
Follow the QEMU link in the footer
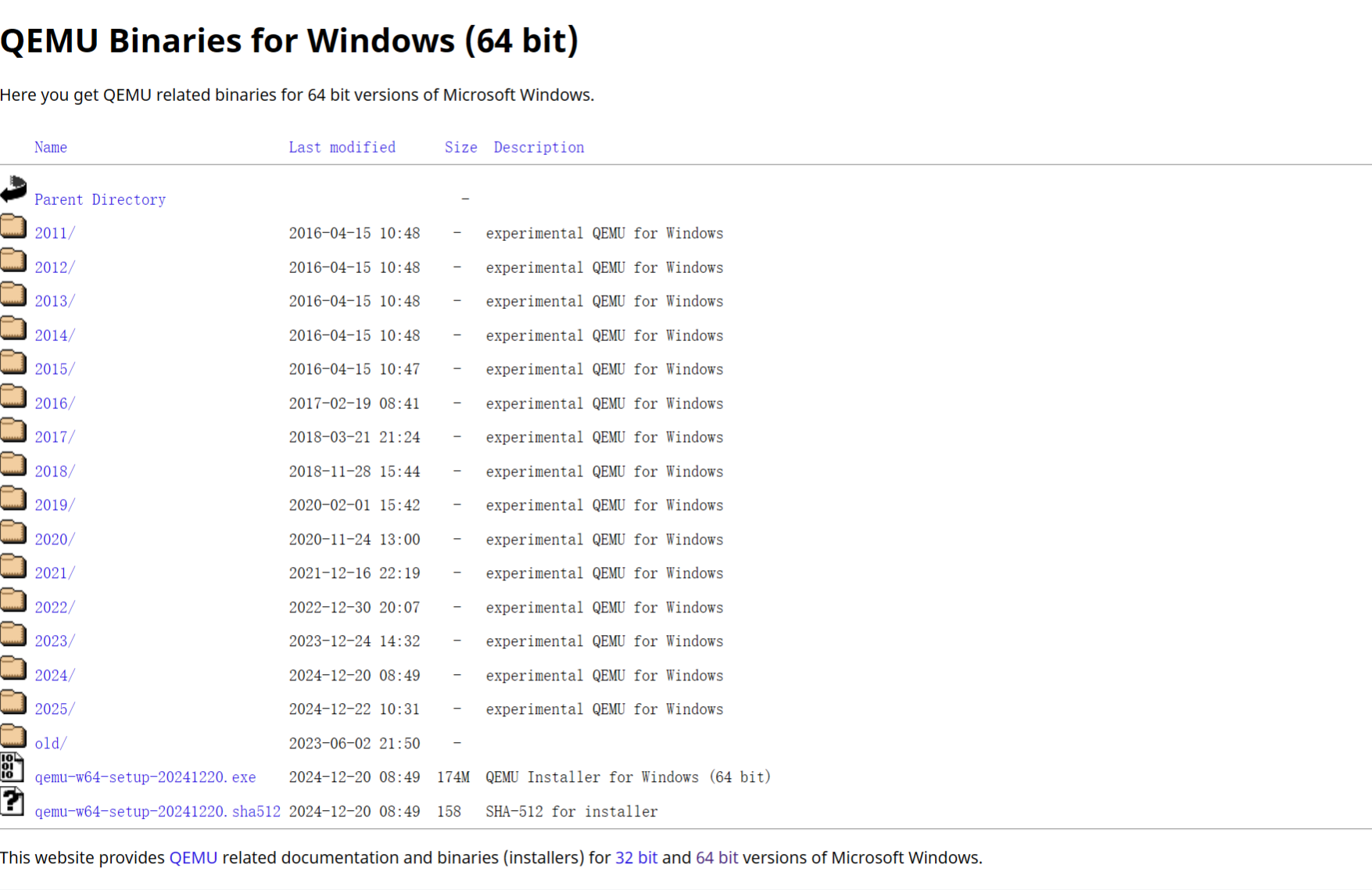193,858
